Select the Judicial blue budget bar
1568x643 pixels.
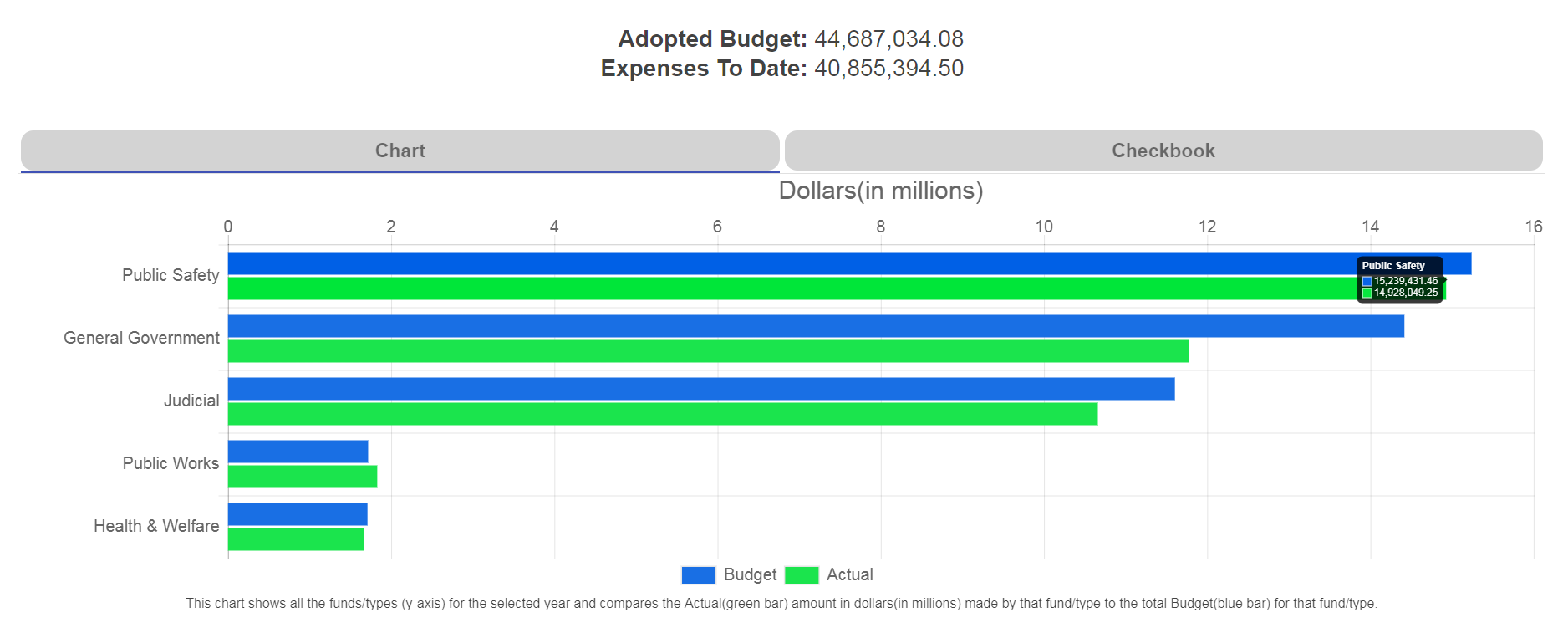(x=701, y=389)
